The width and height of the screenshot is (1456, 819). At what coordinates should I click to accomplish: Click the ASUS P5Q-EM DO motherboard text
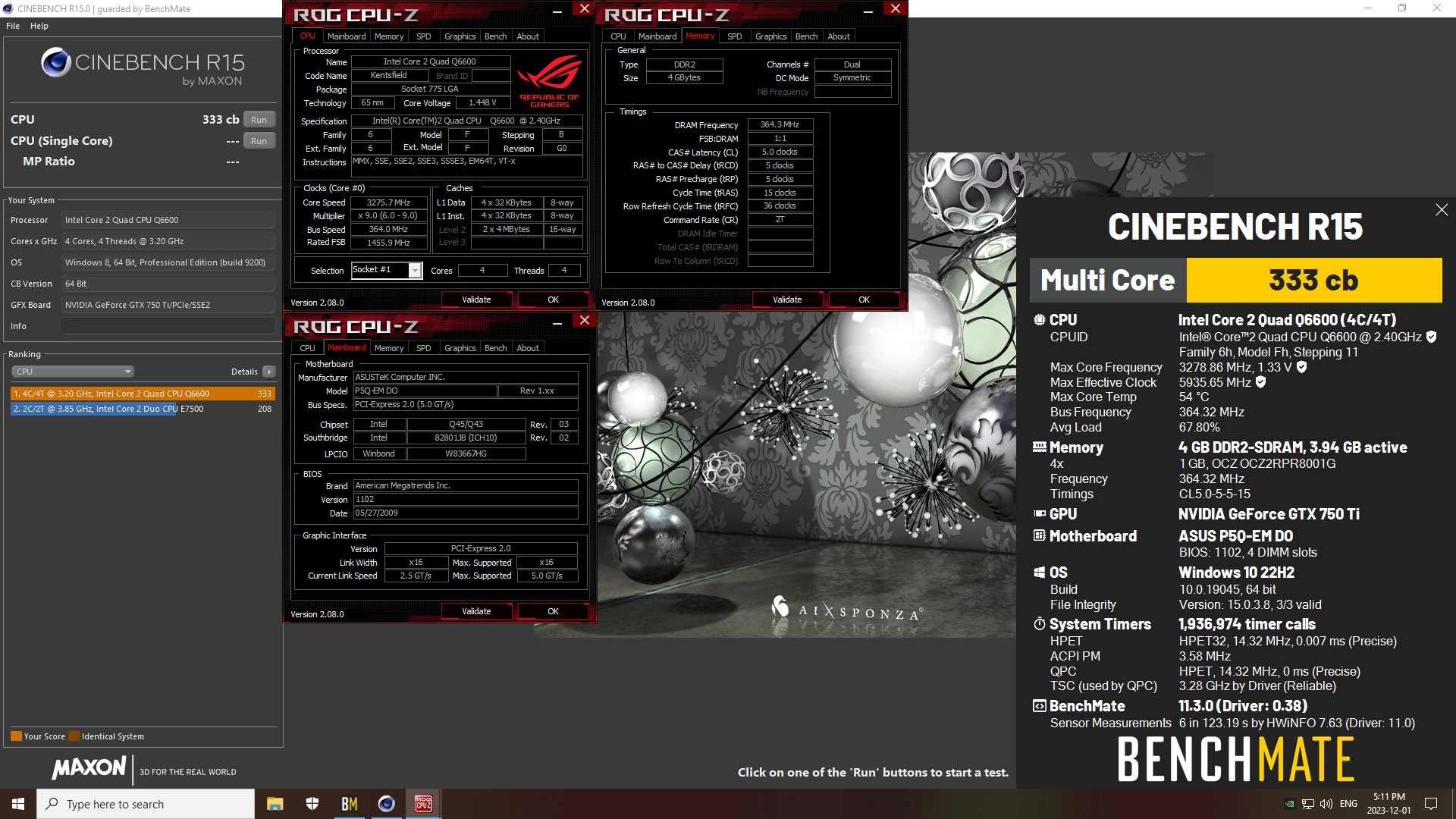pyautogui.click(x=1235, y=536)
